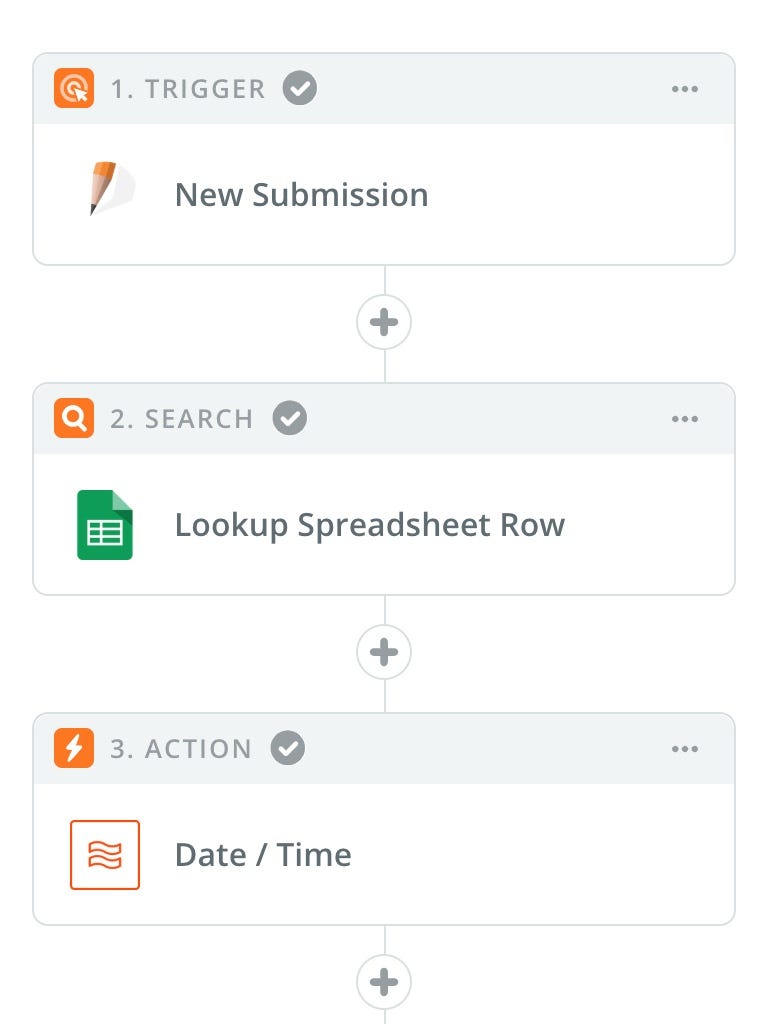The image size is (764, 1024).
Task: Open the Date / Time step text
Action: click(x=263, y=855)
